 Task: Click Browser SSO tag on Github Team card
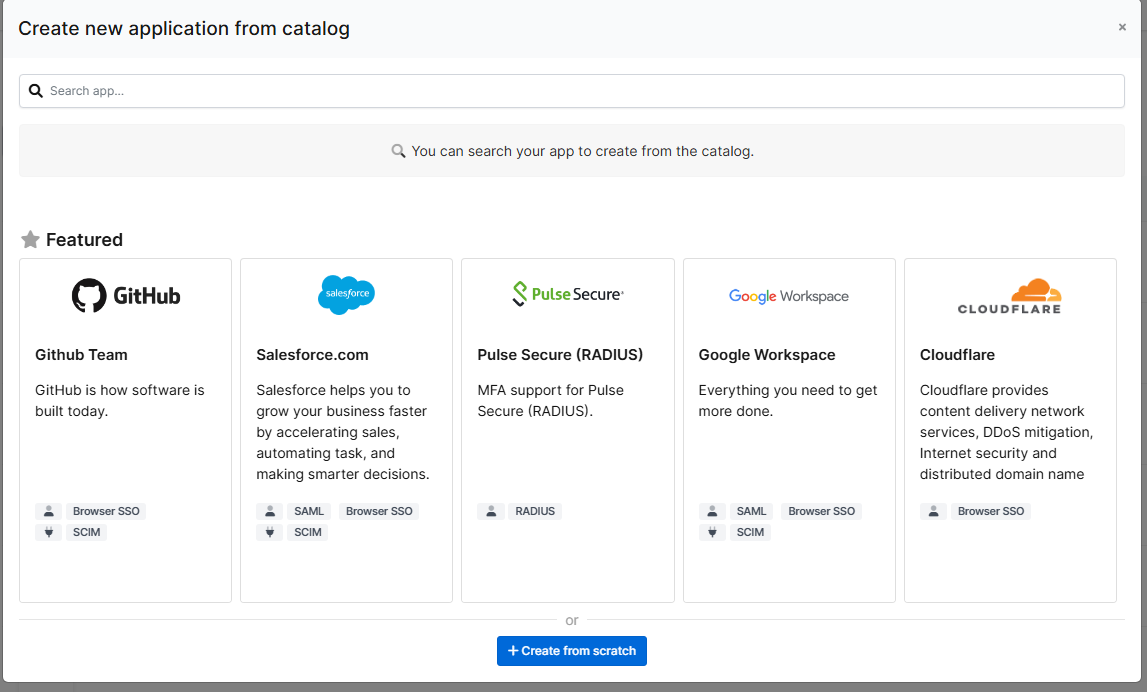pos(106,511)
